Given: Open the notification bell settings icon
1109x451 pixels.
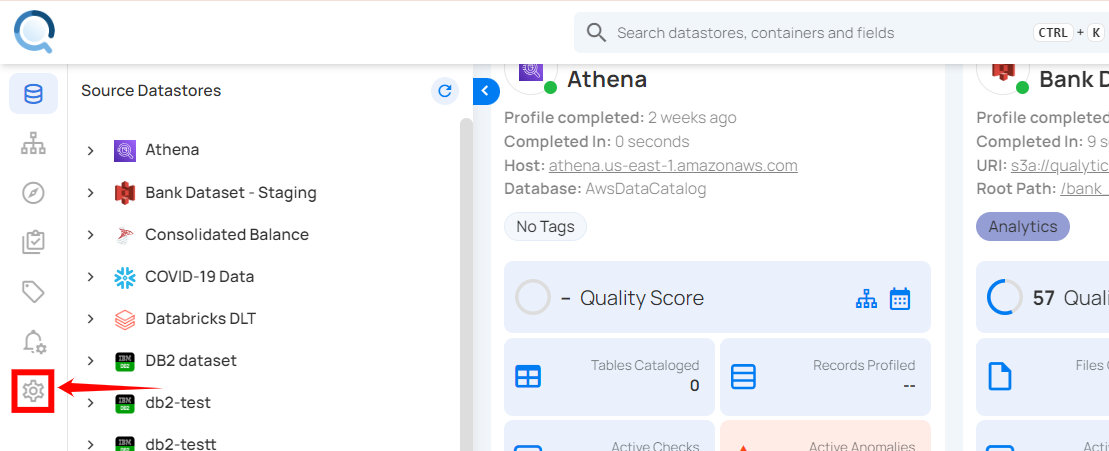Looking at the screenshot, I should 33,341.
